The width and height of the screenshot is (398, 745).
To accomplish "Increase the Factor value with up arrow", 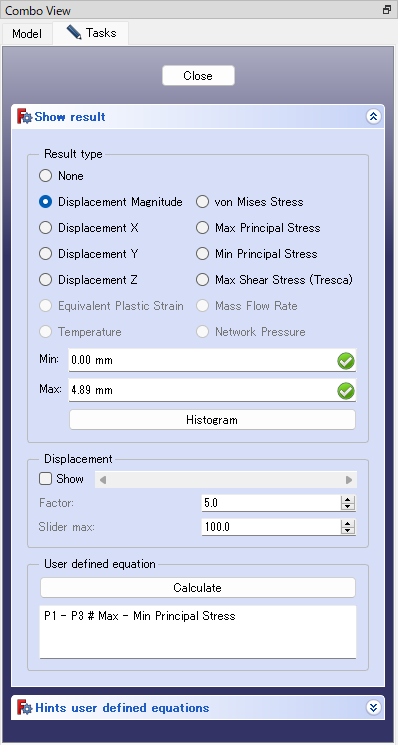I will (x=348, y=499).
